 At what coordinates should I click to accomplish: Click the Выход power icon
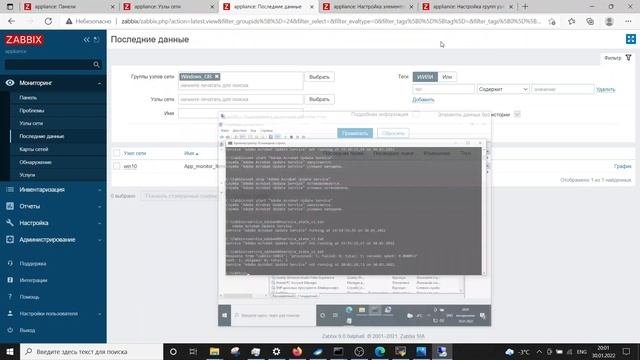pyautogui.click(x=10, y=330)
